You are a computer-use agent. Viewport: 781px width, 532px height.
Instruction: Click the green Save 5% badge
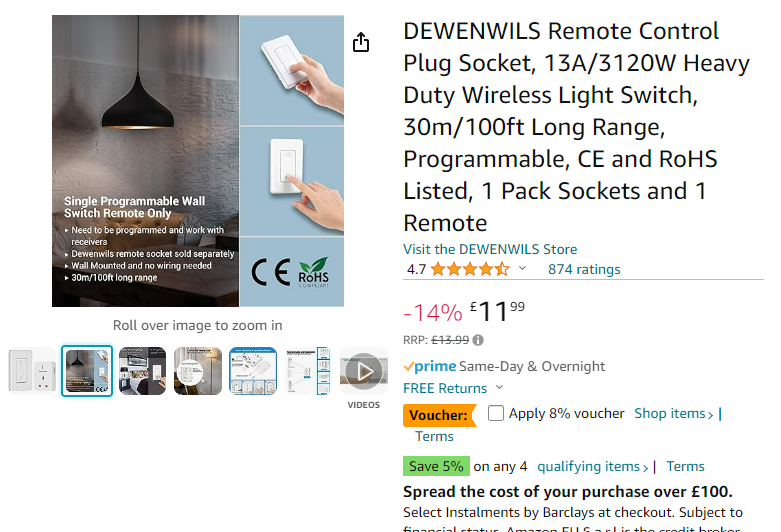(436, 466)
